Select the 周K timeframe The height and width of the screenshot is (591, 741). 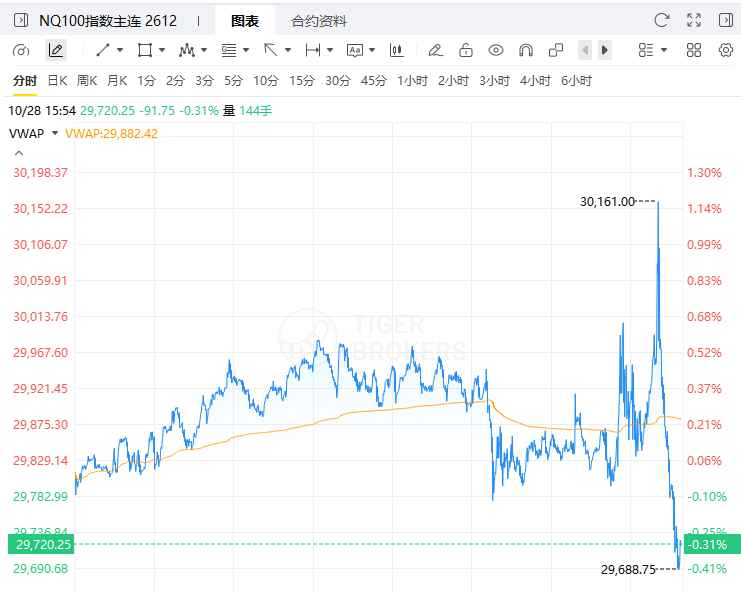(87, 81)
